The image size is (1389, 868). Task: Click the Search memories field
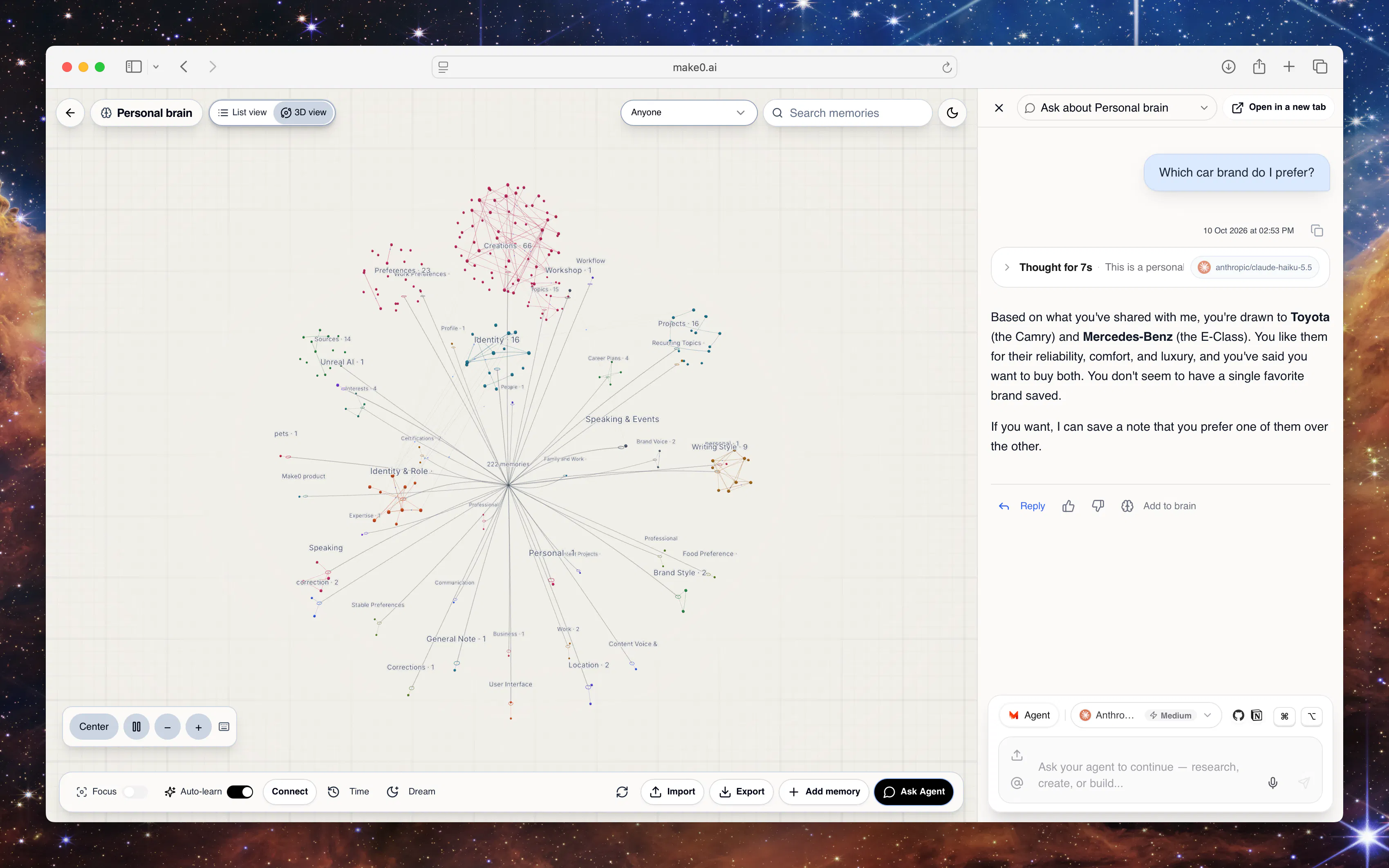tap(847, 112)
